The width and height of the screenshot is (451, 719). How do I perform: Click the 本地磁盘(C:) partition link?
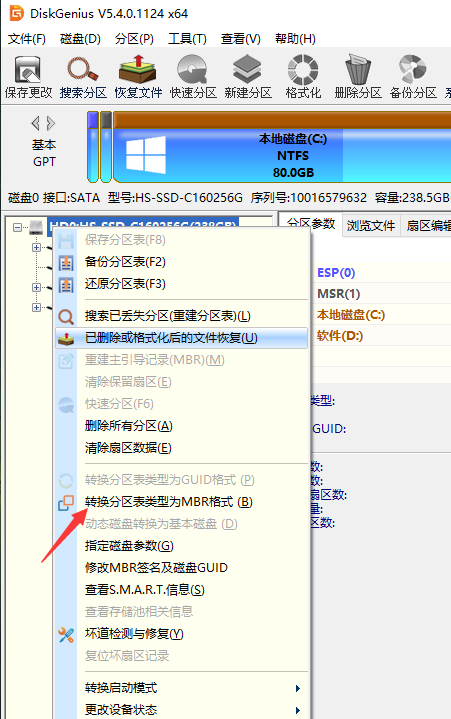(351, 315)
